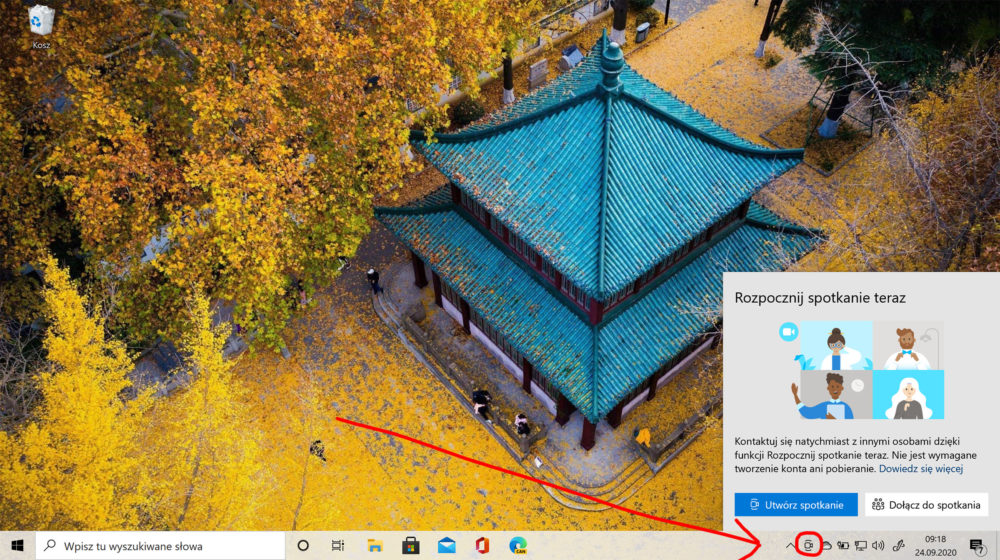Viewport: 1000px width, 560px height.
Task: Open the volume speaker tray icon
Action: [878, 545]
